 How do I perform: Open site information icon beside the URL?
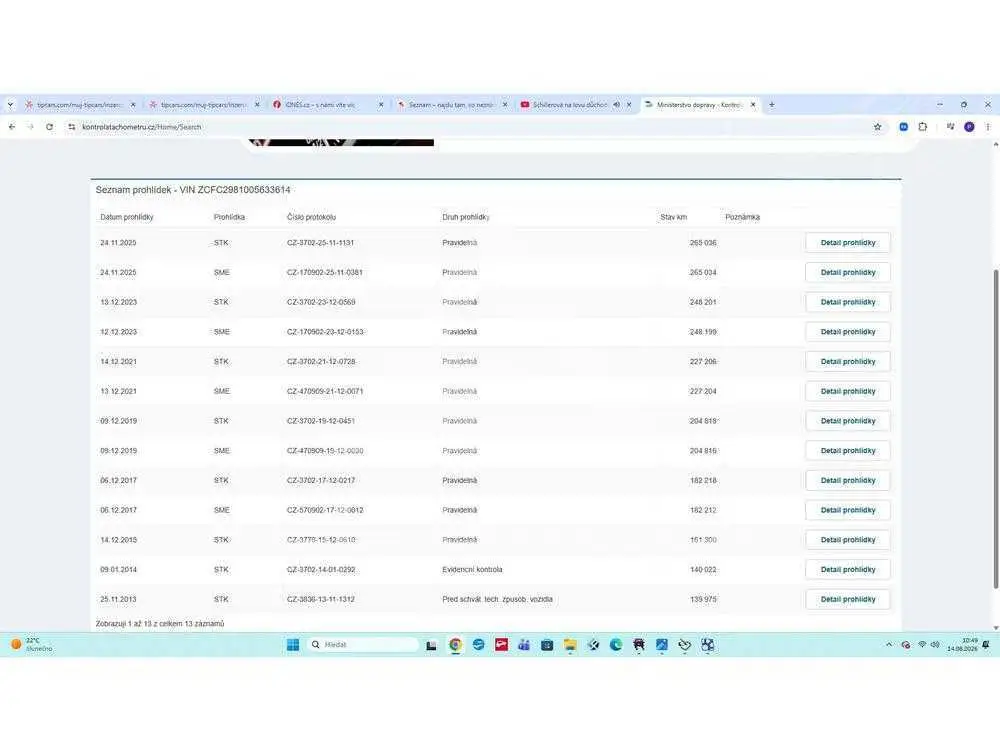coord(71,127)
